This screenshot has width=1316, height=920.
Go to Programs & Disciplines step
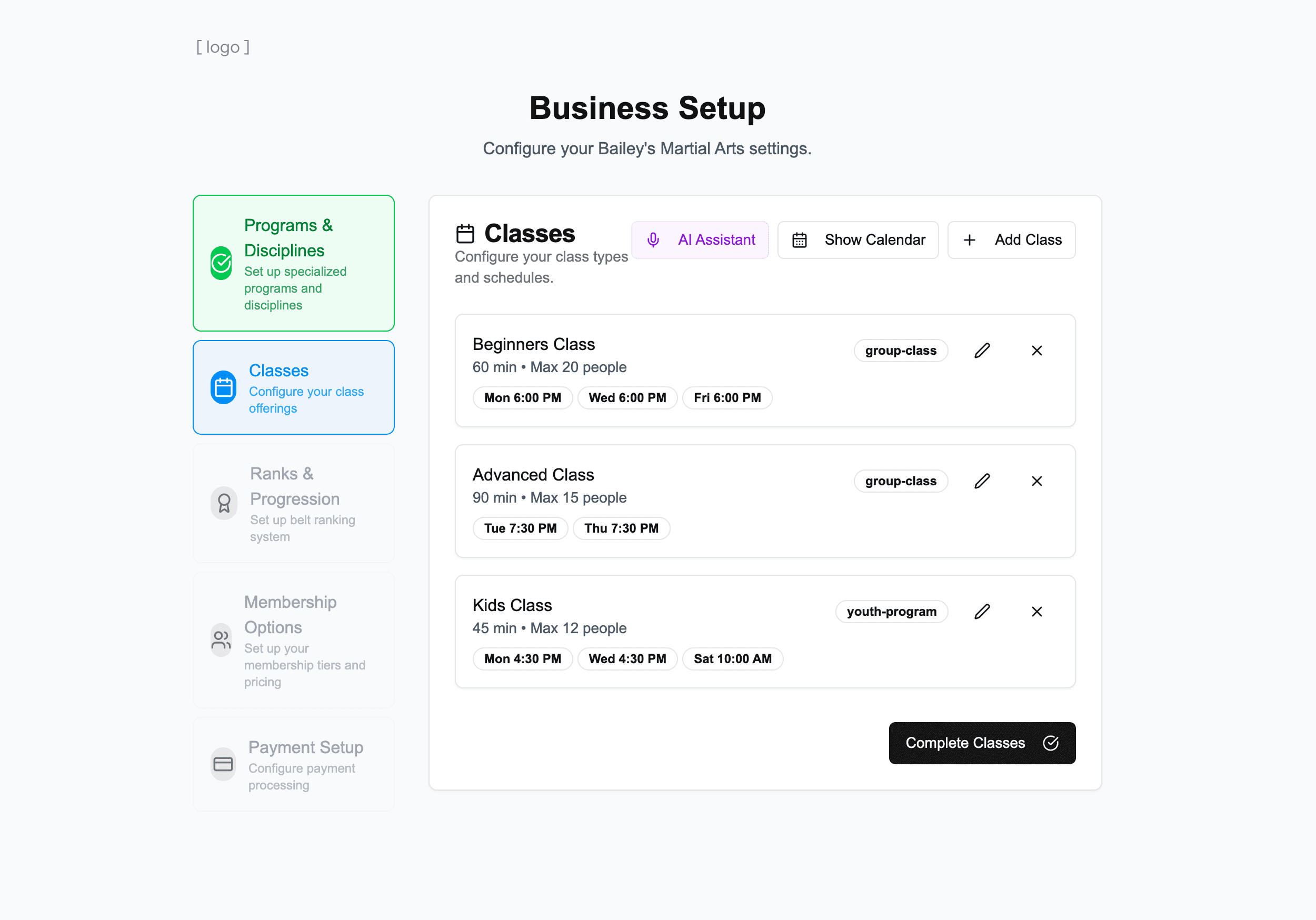293,263
